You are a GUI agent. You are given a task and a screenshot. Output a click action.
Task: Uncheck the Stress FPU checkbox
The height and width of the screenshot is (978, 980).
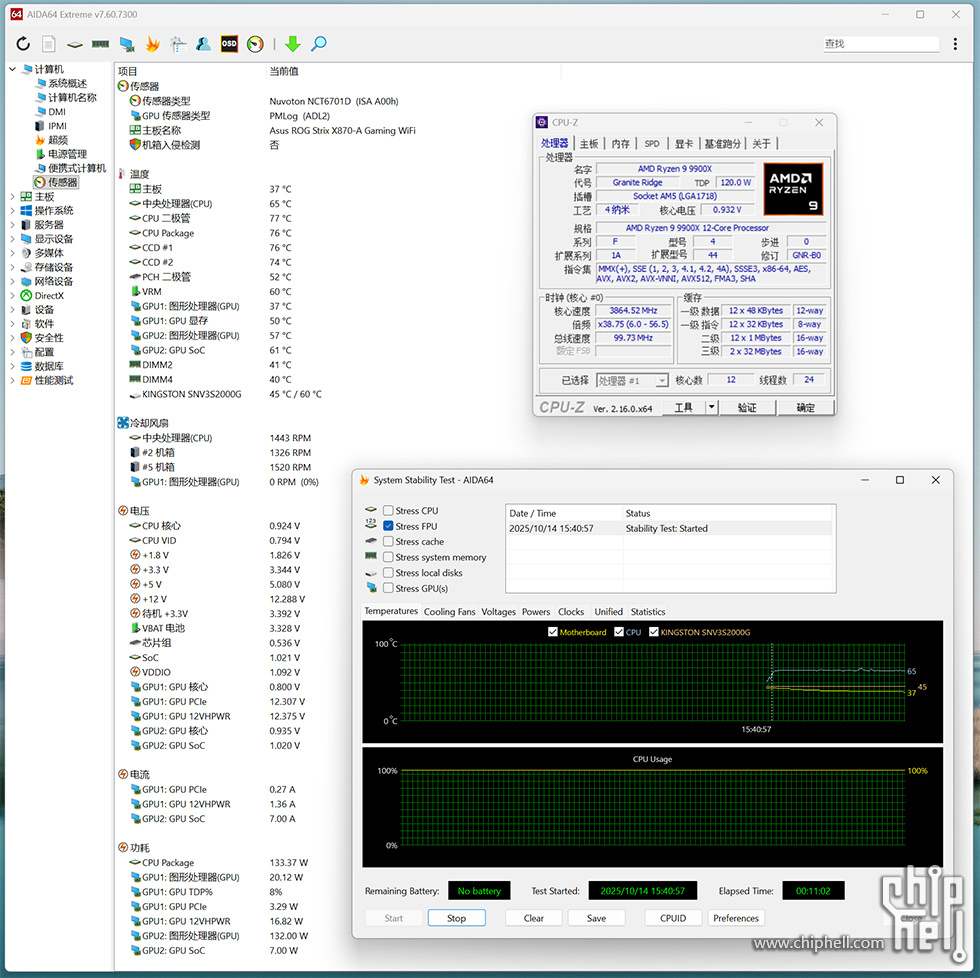click(x=388, y=526)
